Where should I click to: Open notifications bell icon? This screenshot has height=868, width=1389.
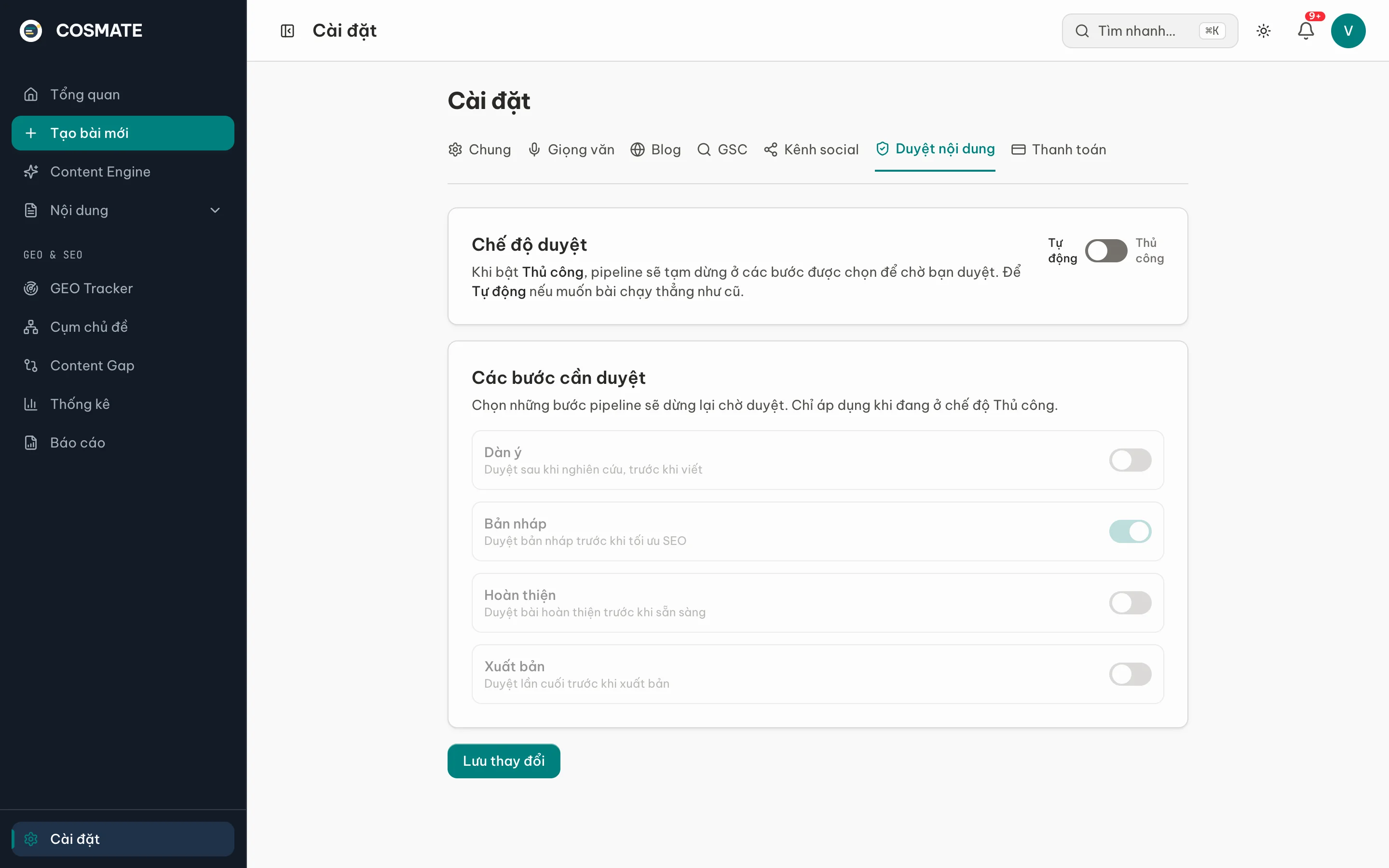click(1306, 30)
